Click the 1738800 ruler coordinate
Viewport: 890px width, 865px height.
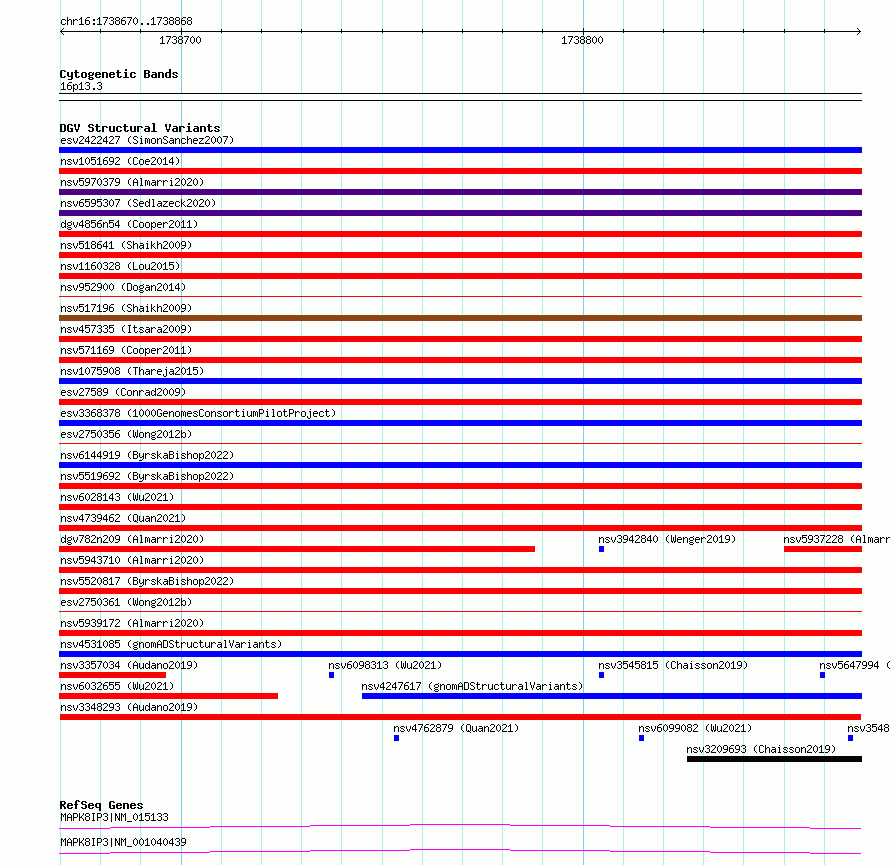point(582,40)
